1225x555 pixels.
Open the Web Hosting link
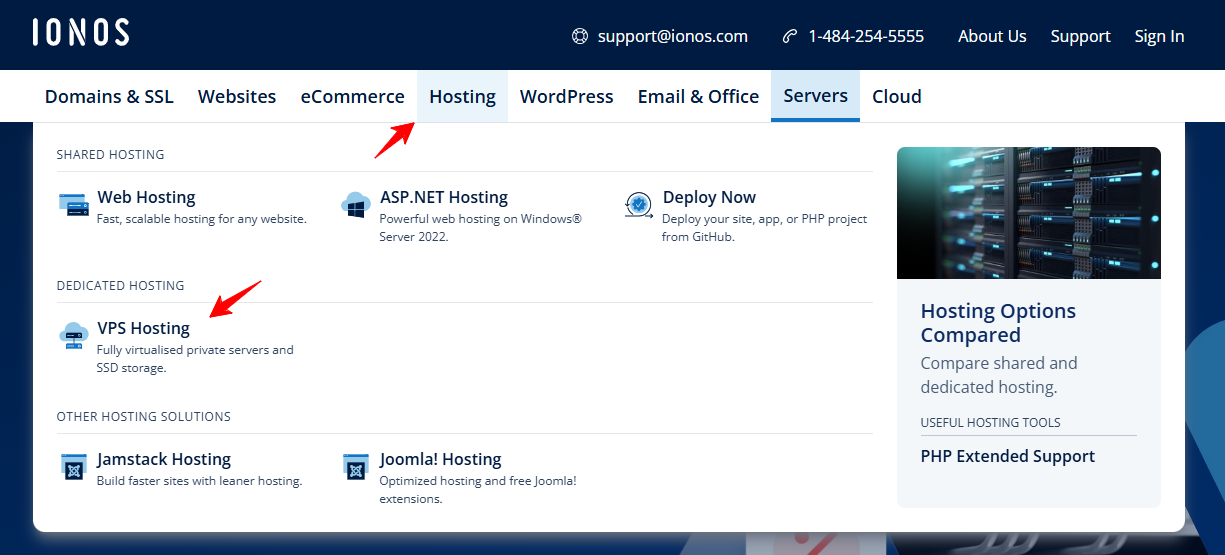(x=146, y=197)
